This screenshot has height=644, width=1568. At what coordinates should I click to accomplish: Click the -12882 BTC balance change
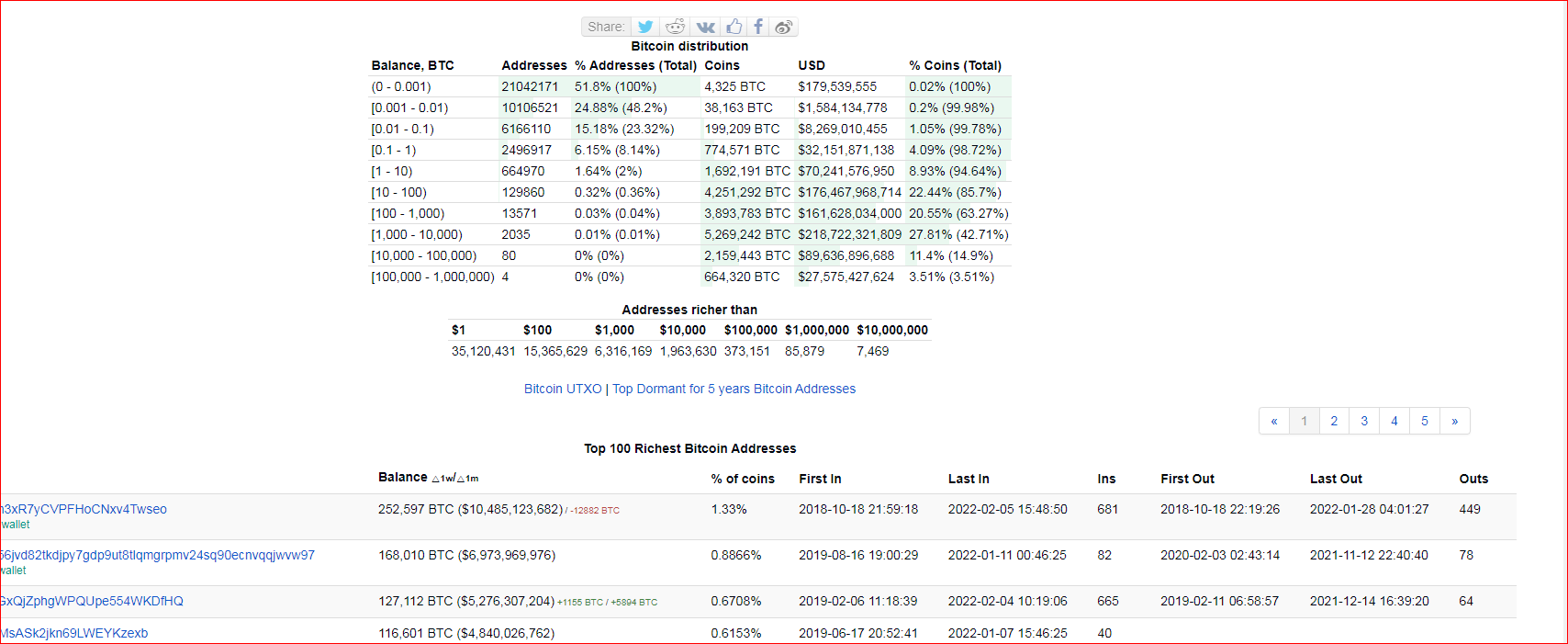tap(595, 511)
